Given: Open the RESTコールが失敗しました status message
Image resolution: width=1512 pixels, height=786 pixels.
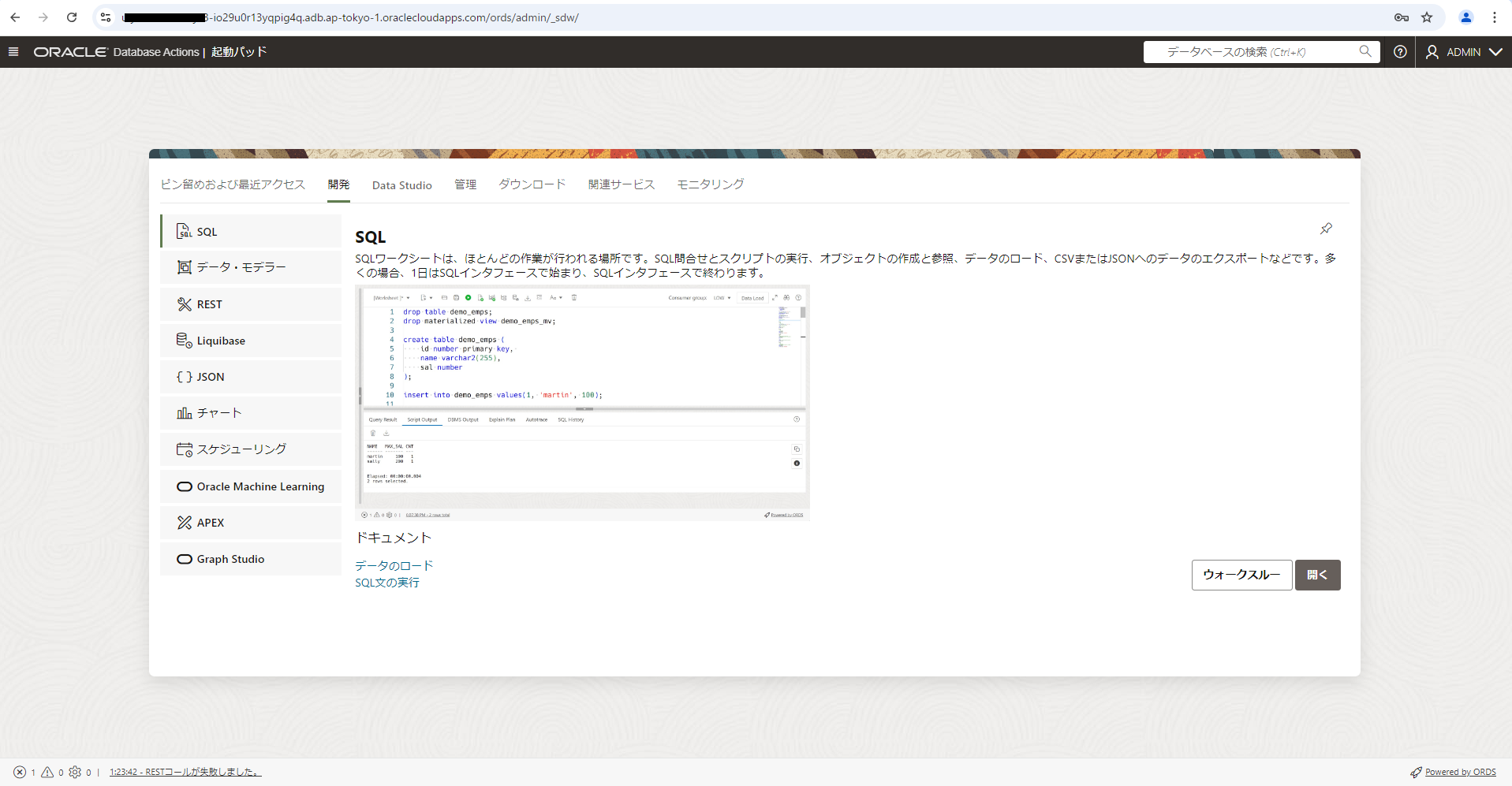Looking at the screenshot, I should pyautogui.click(x=185, y=772).
